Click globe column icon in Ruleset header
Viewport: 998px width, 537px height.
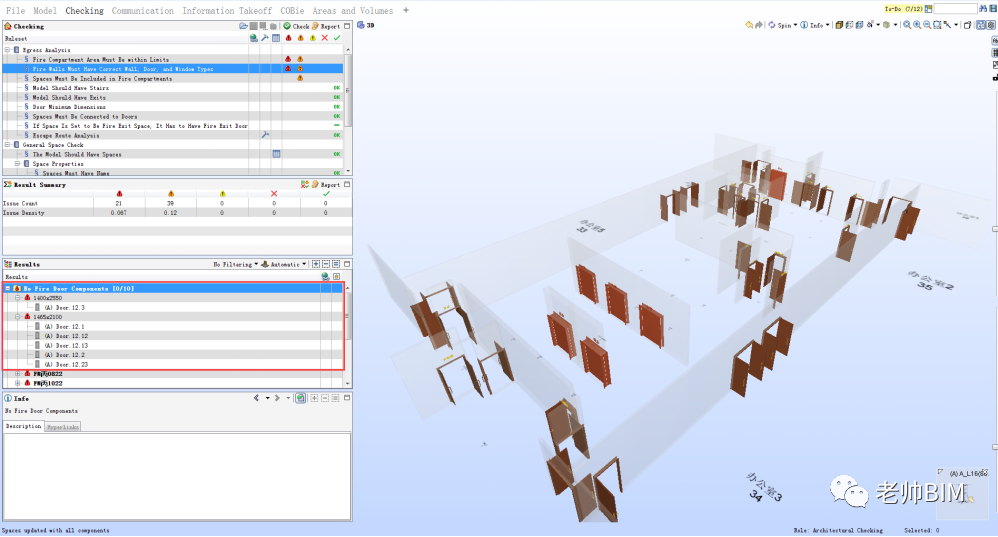tap(254, 38)
